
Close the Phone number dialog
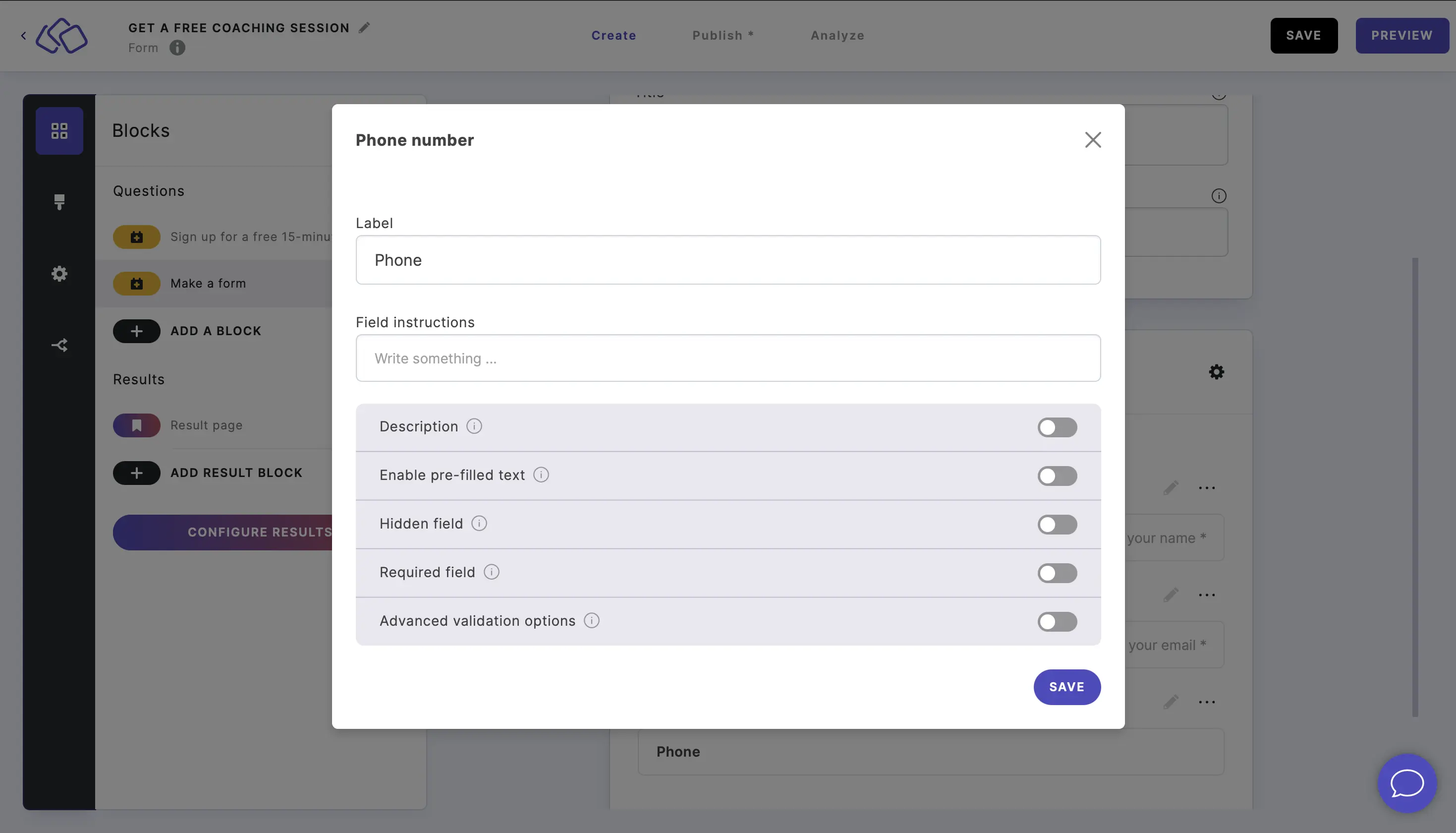(1092, 140)
